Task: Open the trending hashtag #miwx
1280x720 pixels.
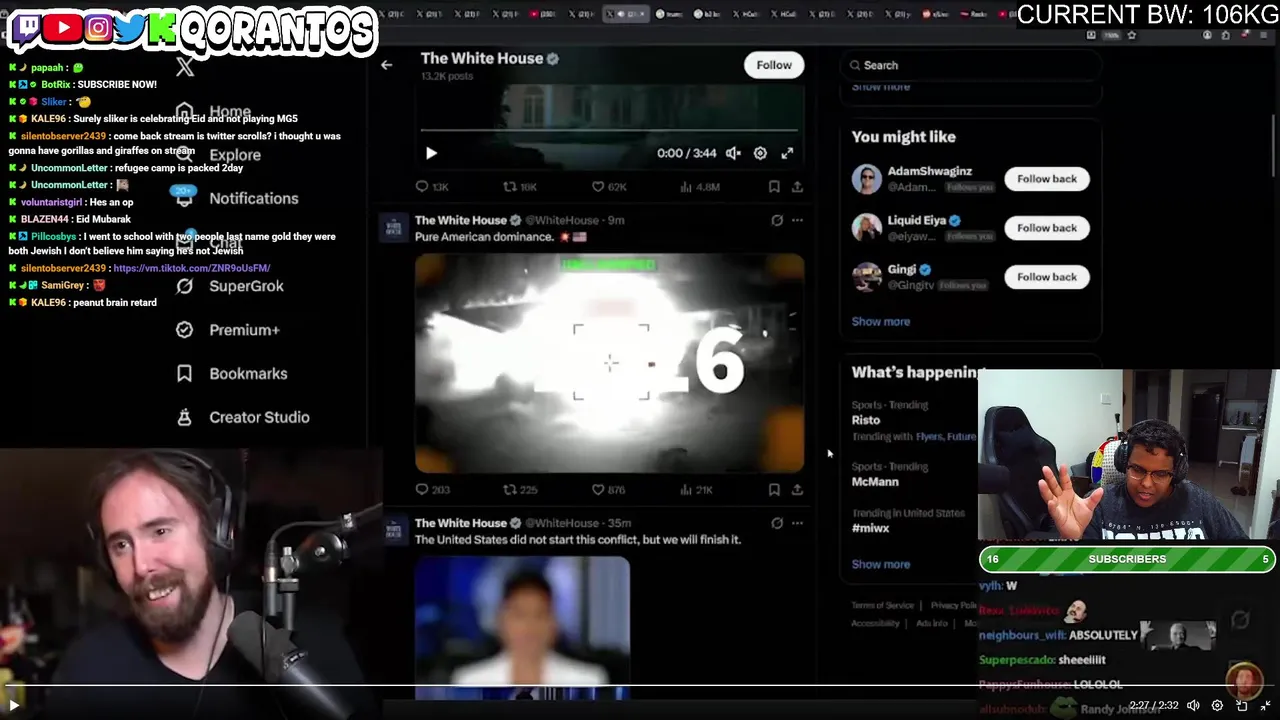Action: point(870,528)
